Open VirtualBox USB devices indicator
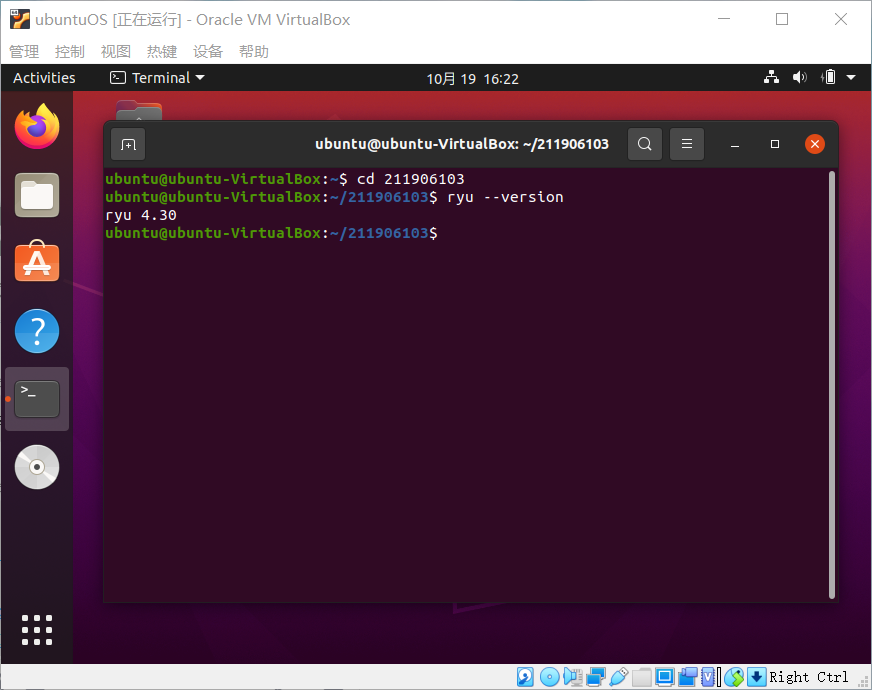The height and width of the screenshot is (690, 872). (x=618, y=677)
